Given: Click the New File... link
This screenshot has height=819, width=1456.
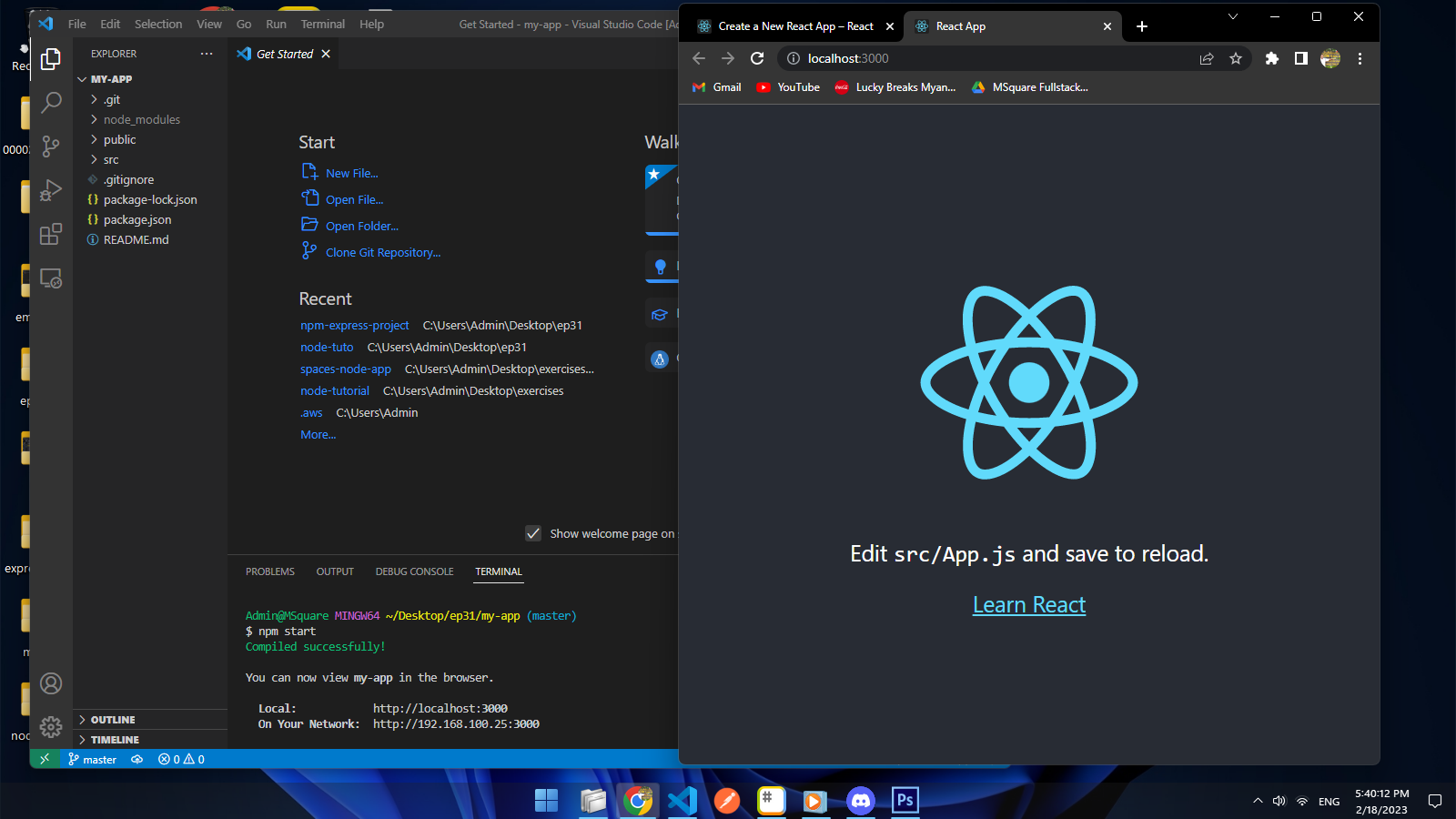Looking at the screenshot, I should [x=351, y=173].
